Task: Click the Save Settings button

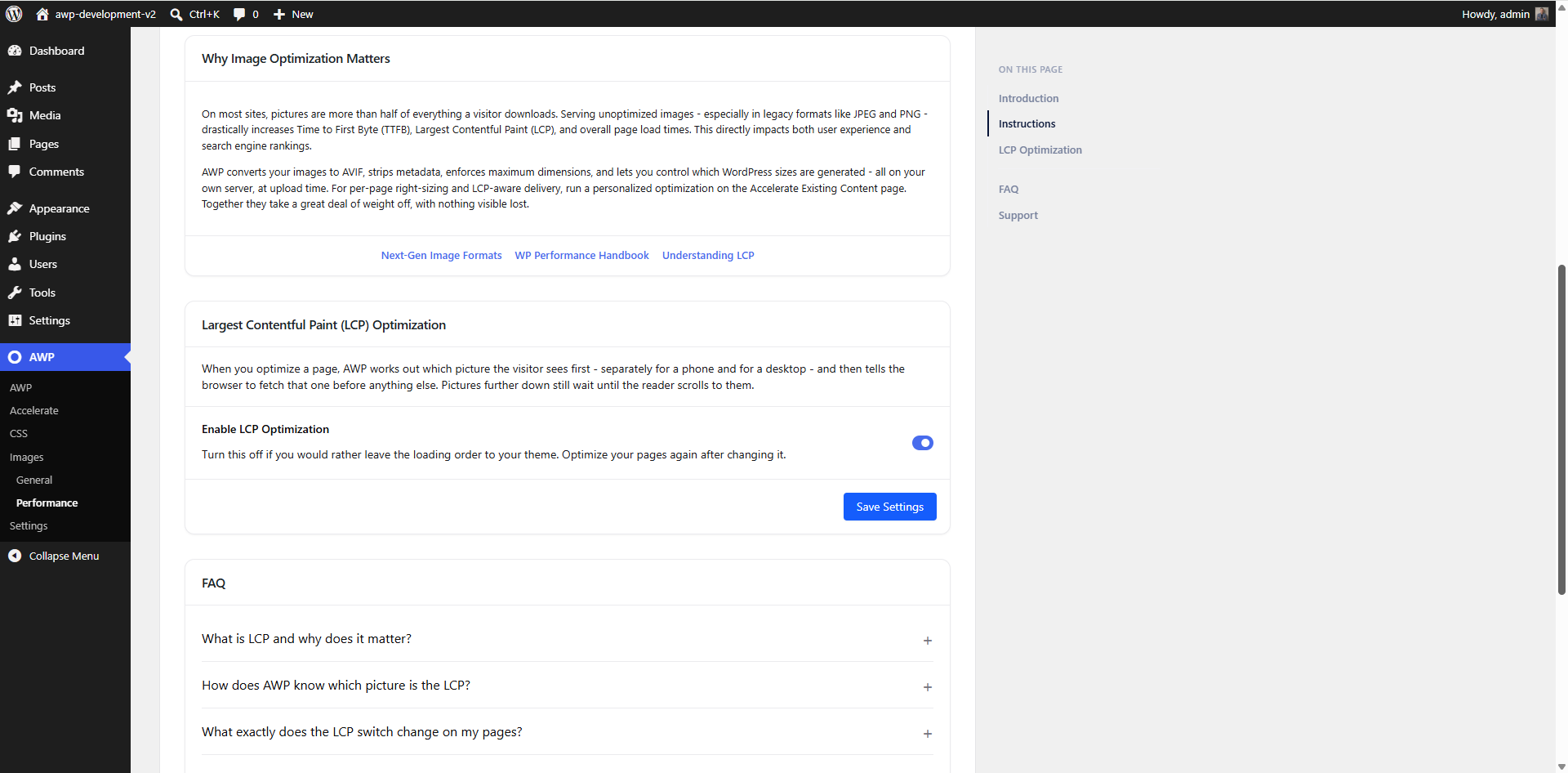Action: point(890,507)
